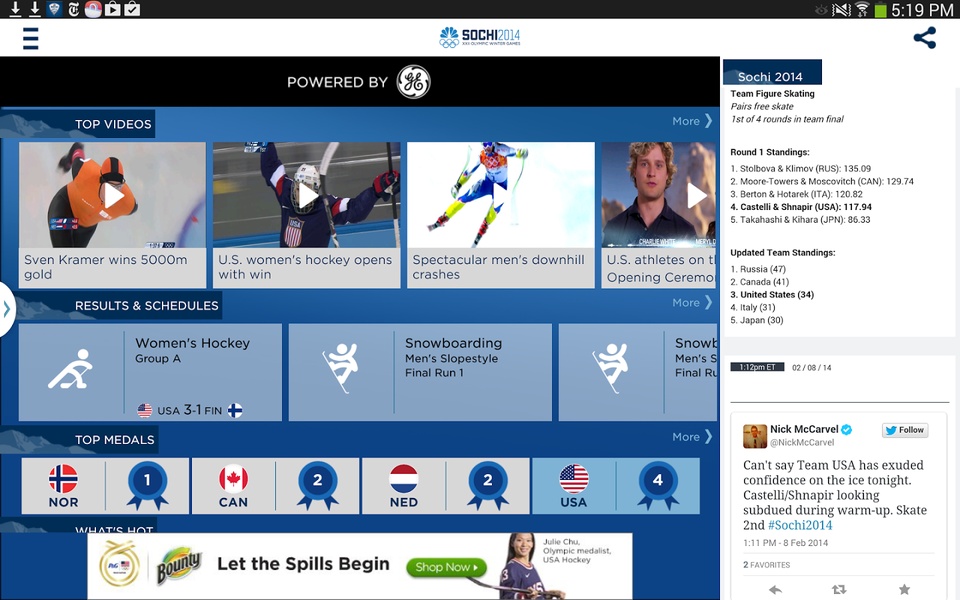Open the NBC Sochi 2014 logo
960x600 pixels.
(x=479, y=37)
